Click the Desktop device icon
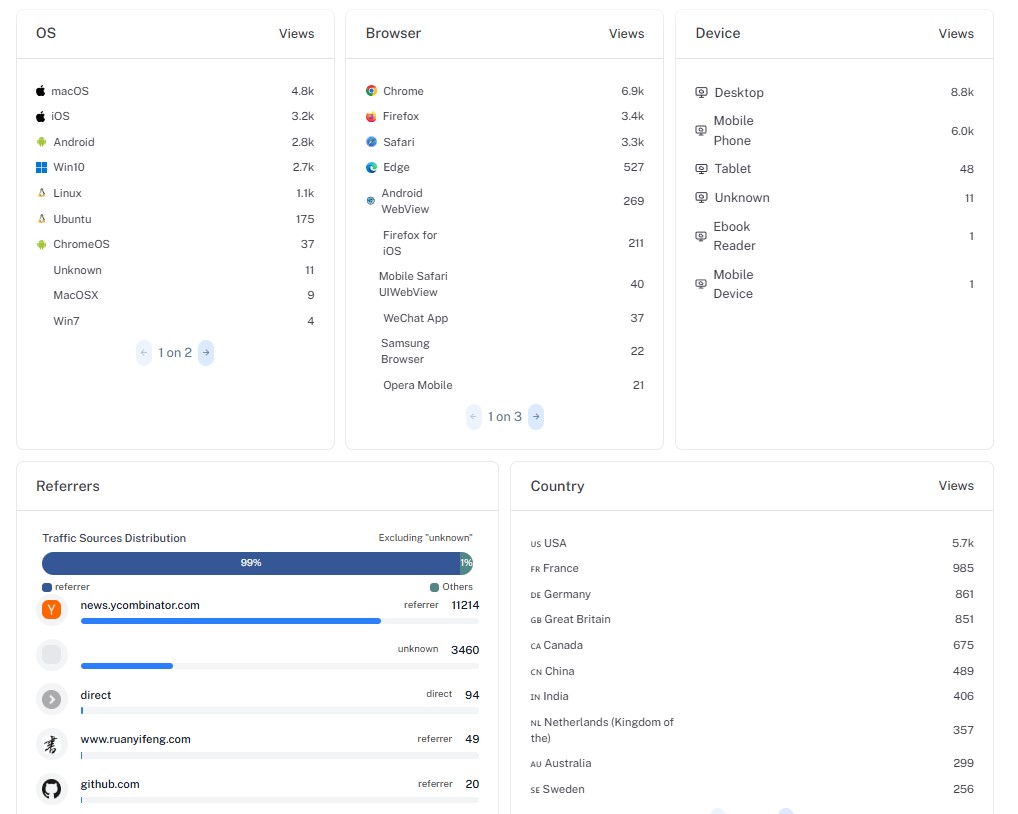1018x814 pixels. coord(702,92)
